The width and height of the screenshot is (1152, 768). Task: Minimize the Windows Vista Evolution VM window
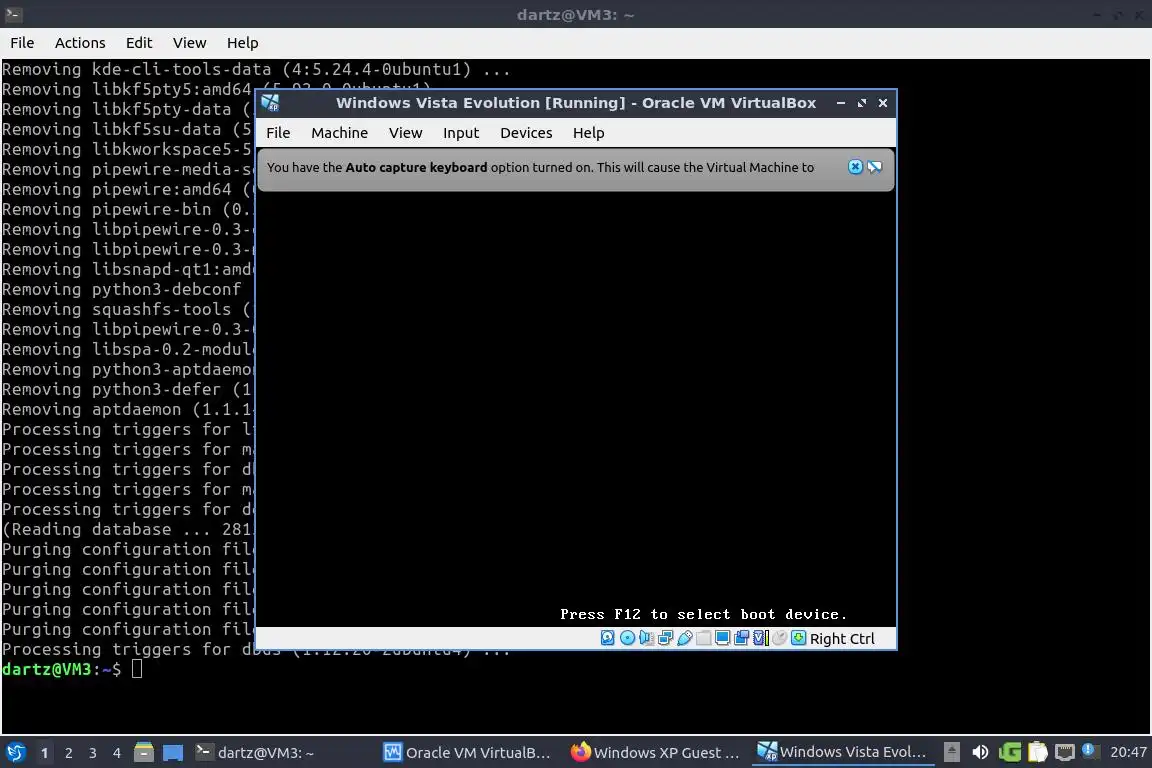tap(840, 103)
